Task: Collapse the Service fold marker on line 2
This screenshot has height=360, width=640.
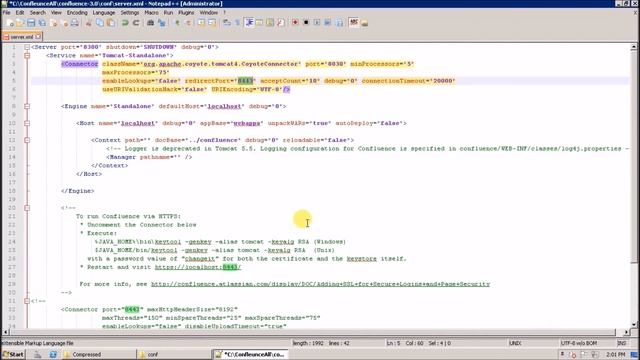Action: (x=27, y=56)
